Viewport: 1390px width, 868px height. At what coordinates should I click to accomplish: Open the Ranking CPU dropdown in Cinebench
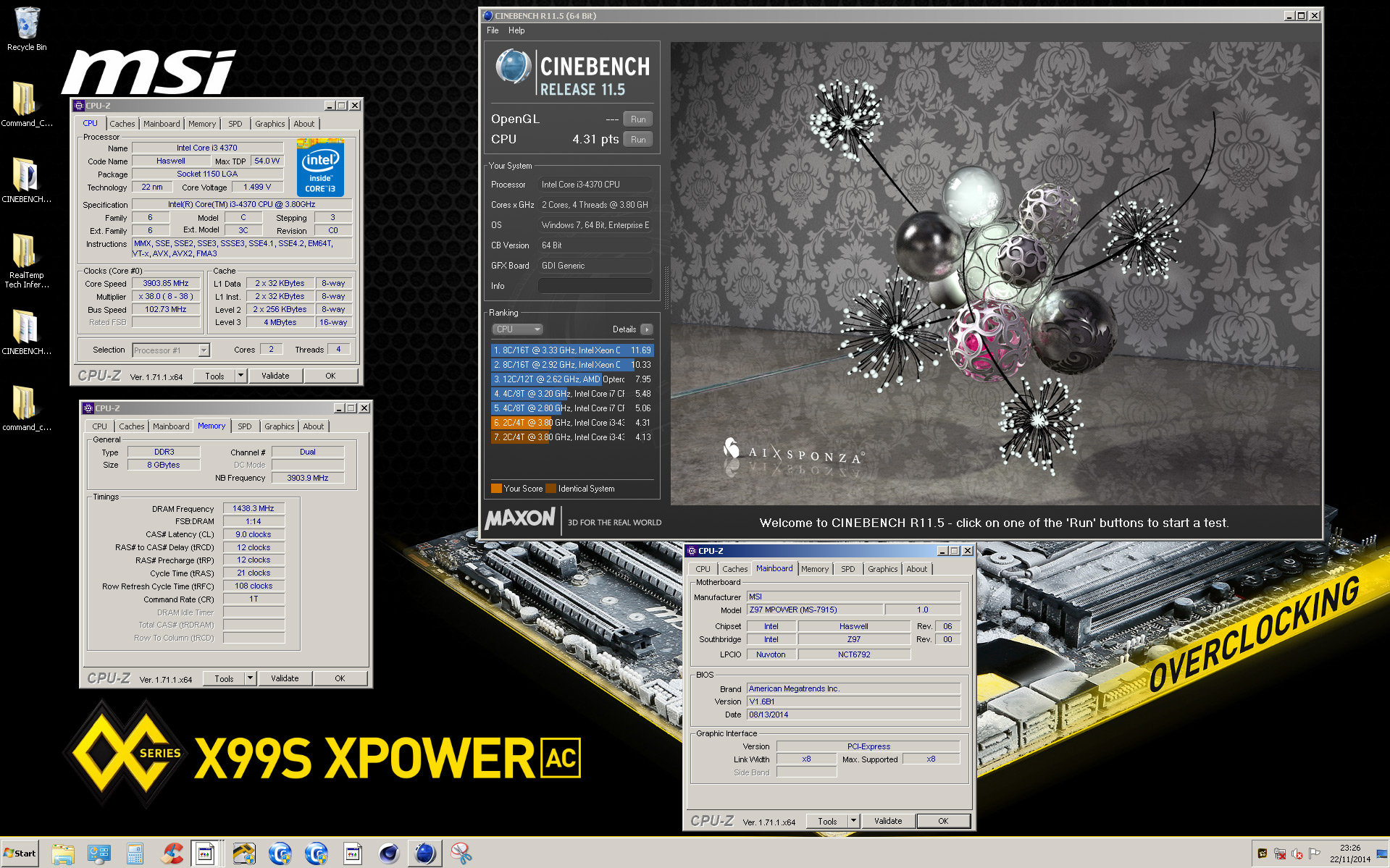(517, 329)
